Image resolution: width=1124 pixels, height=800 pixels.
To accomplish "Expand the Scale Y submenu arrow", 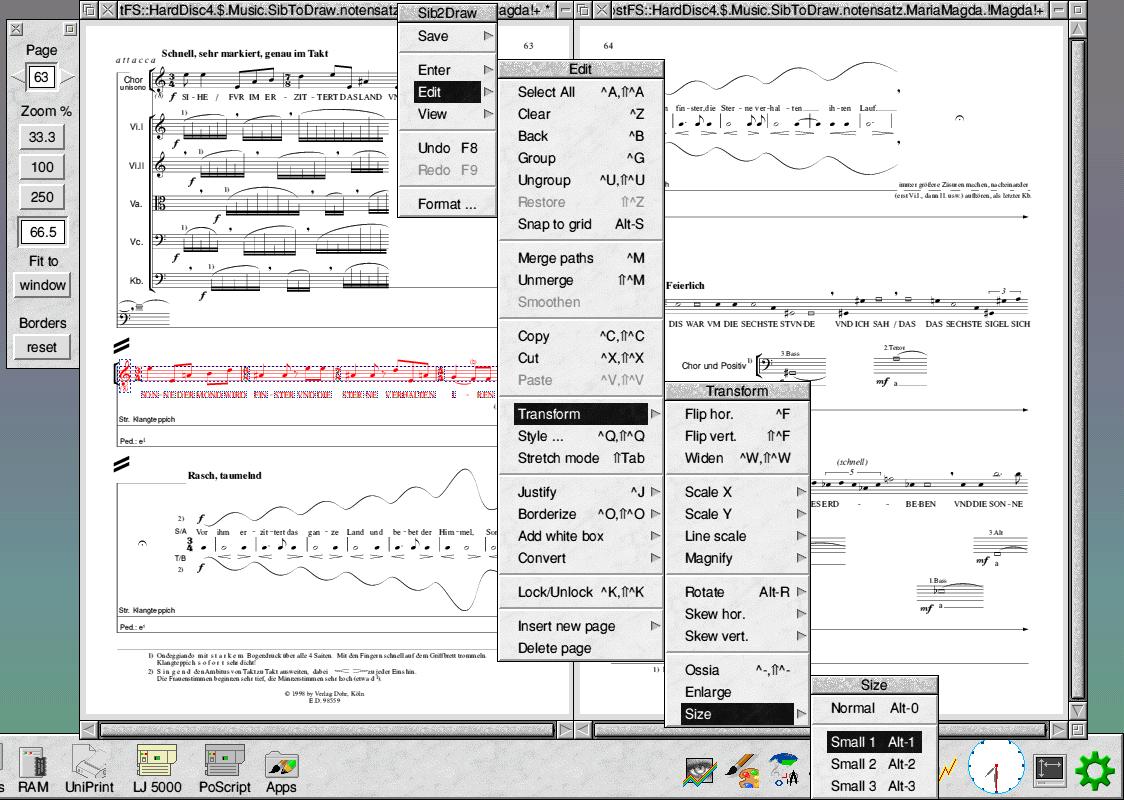I will point(801,514).
